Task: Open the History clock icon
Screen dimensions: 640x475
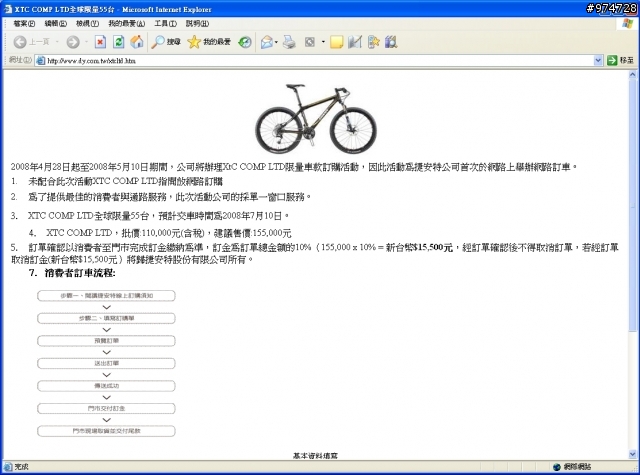Action: [245, 42]
